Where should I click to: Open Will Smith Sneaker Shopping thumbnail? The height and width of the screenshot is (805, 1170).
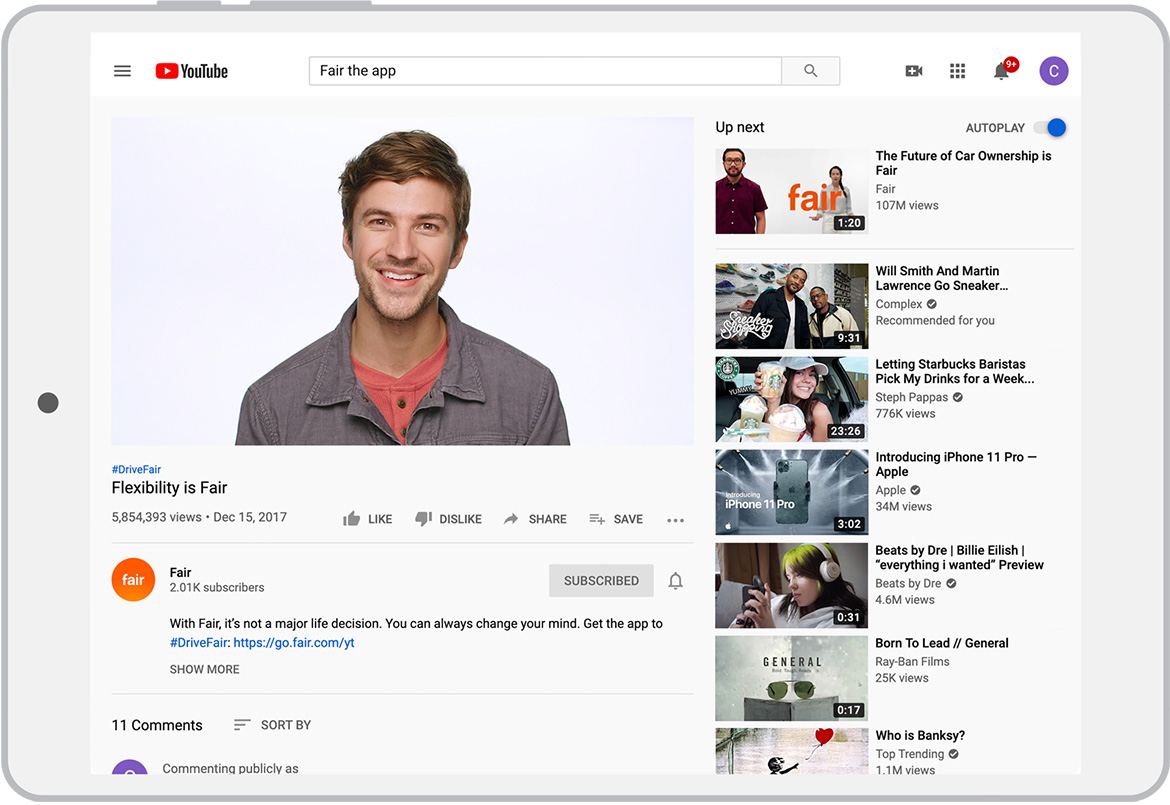(792, 306)
